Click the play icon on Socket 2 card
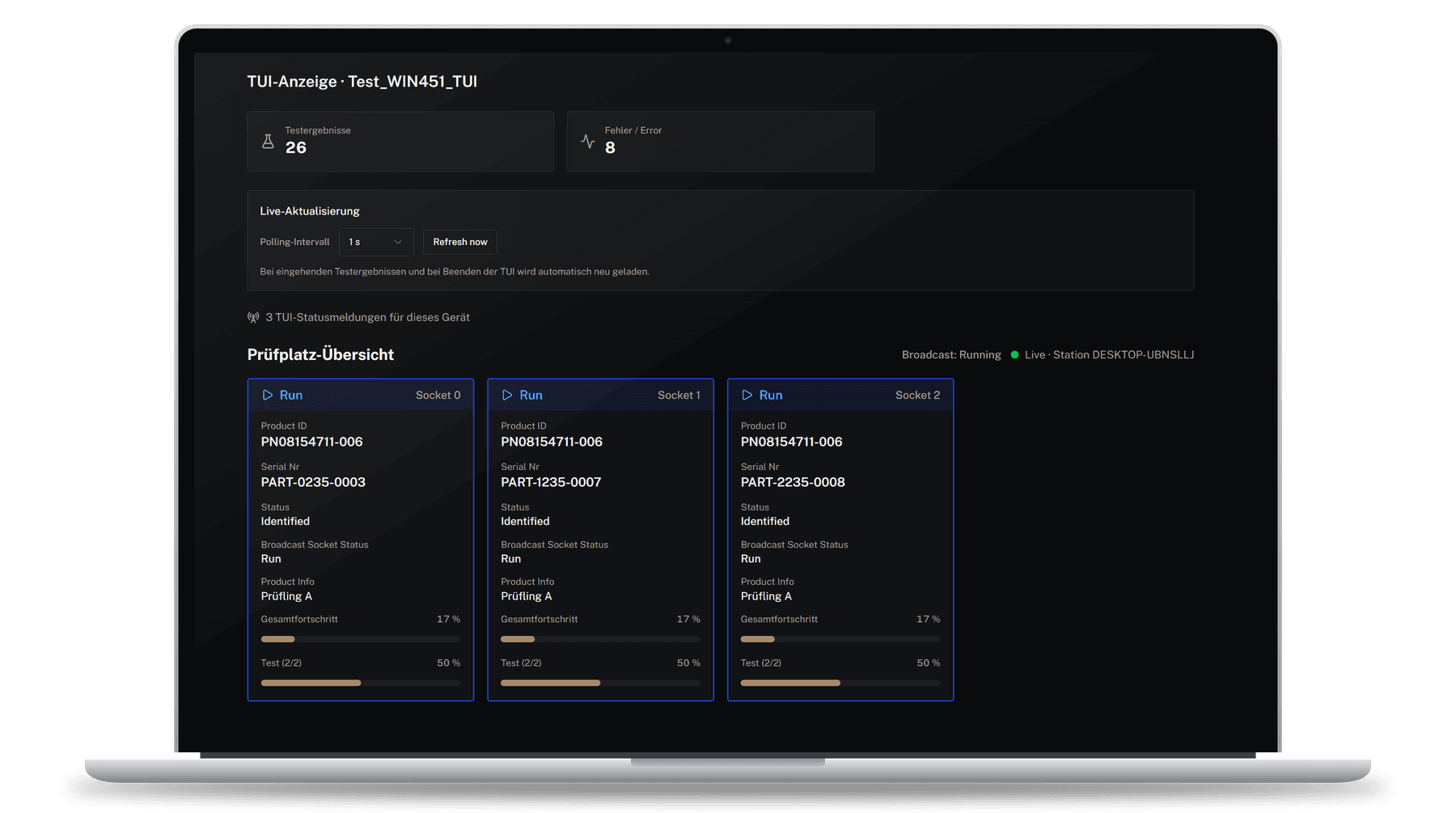 click(x=747, y=395)
